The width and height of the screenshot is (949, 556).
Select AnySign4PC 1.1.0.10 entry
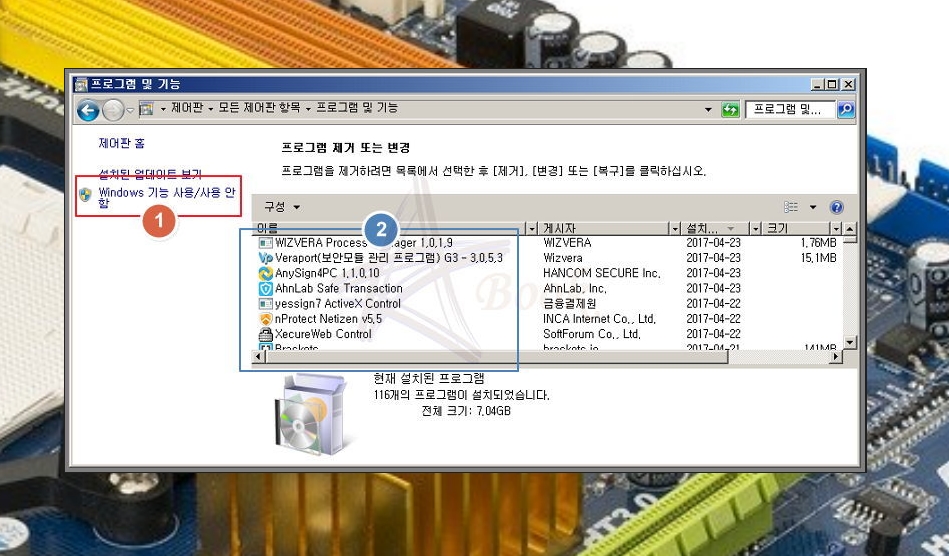point(327,273)
